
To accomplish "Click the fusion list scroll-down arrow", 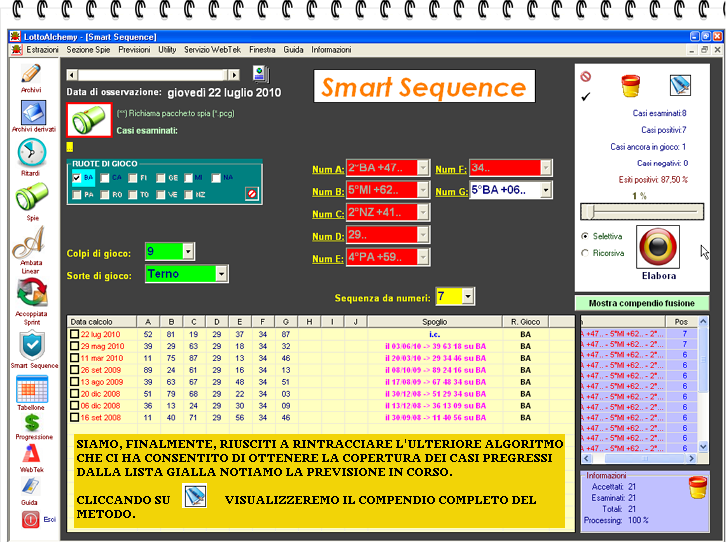I will pos(703,447).
